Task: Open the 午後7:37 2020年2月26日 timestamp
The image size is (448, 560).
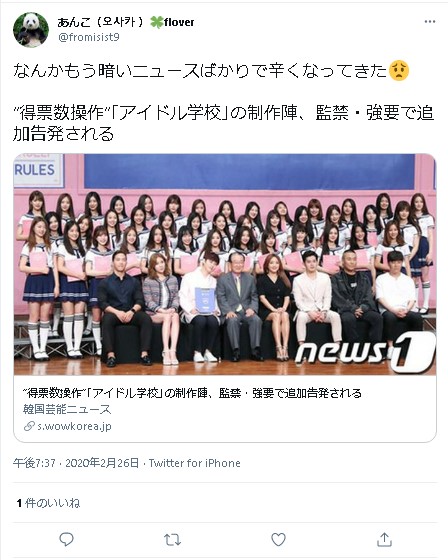Action: [76, 463]
